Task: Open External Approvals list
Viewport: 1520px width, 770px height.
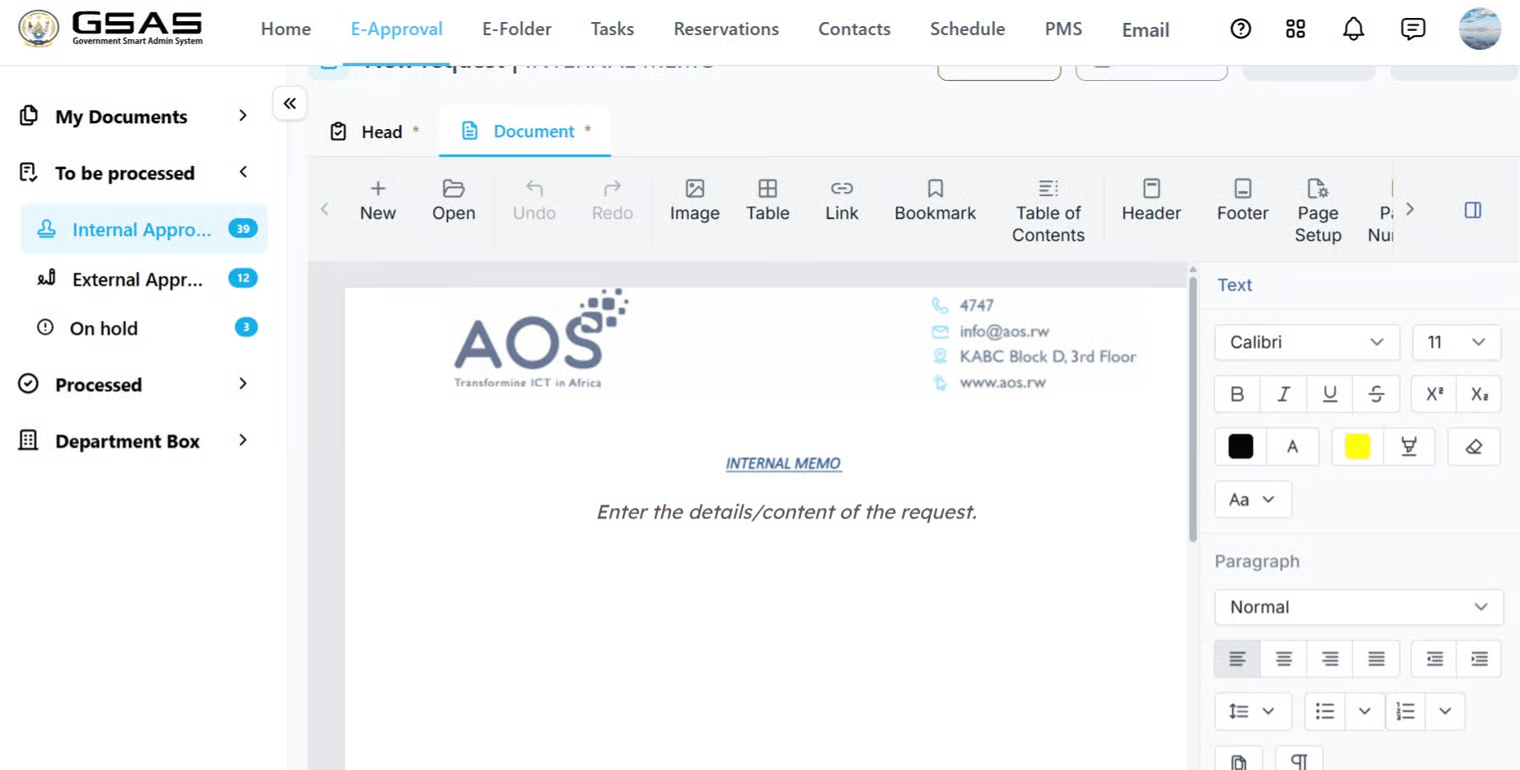Action: coord(139,279)
